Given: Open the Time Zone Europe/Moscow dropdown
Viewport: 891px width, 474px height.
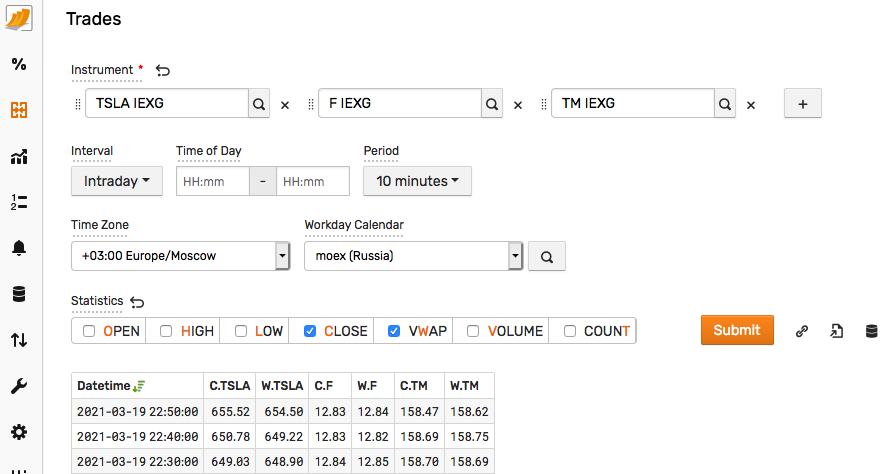Looking at the screenshot, I should 181,256.
